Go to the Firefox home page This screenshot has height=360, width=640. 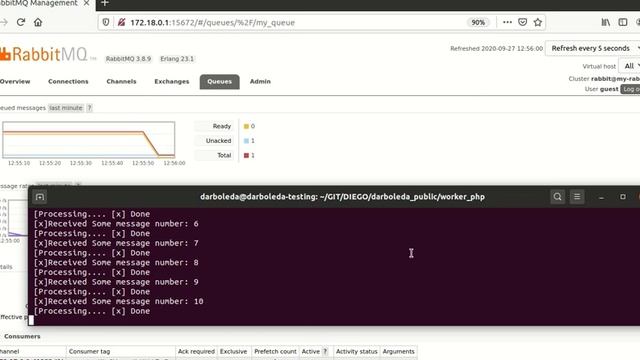point(38,22)
